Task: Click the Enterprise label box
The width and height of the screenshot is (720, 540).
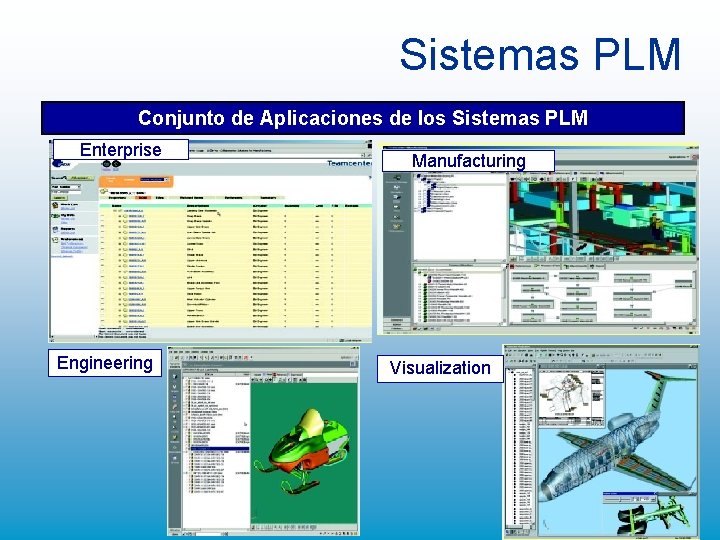Action: [121, 150]
